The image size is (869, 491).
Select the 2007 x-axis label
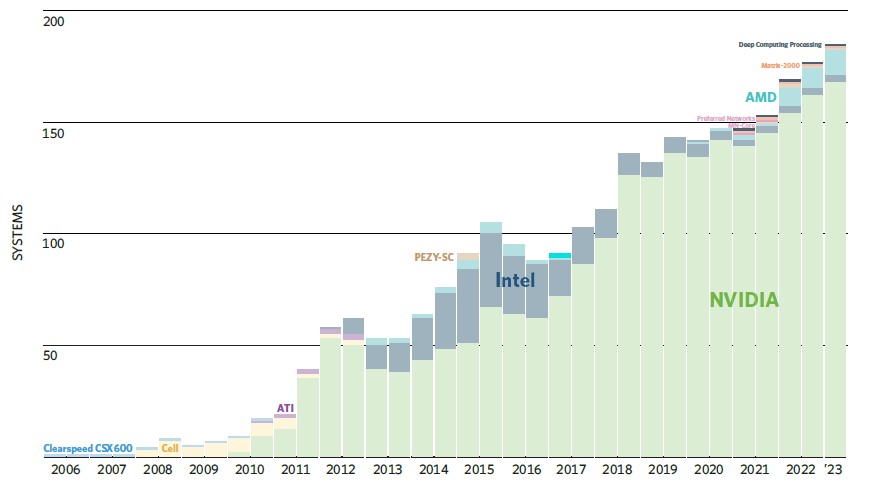coord(111,469)
